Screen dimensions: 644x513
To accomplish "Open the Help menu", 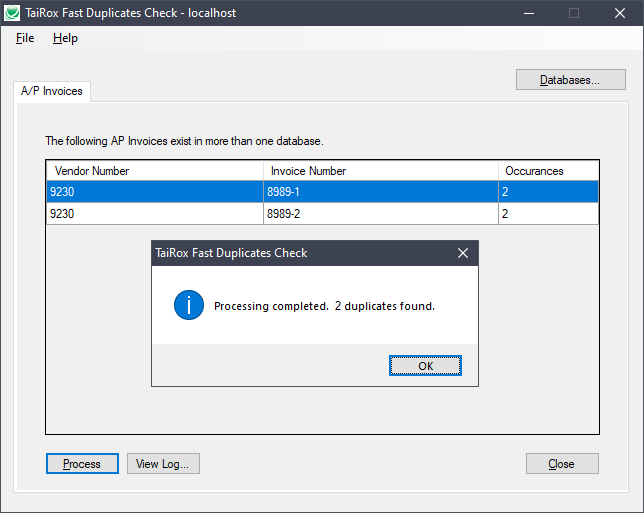I will 65,38.
